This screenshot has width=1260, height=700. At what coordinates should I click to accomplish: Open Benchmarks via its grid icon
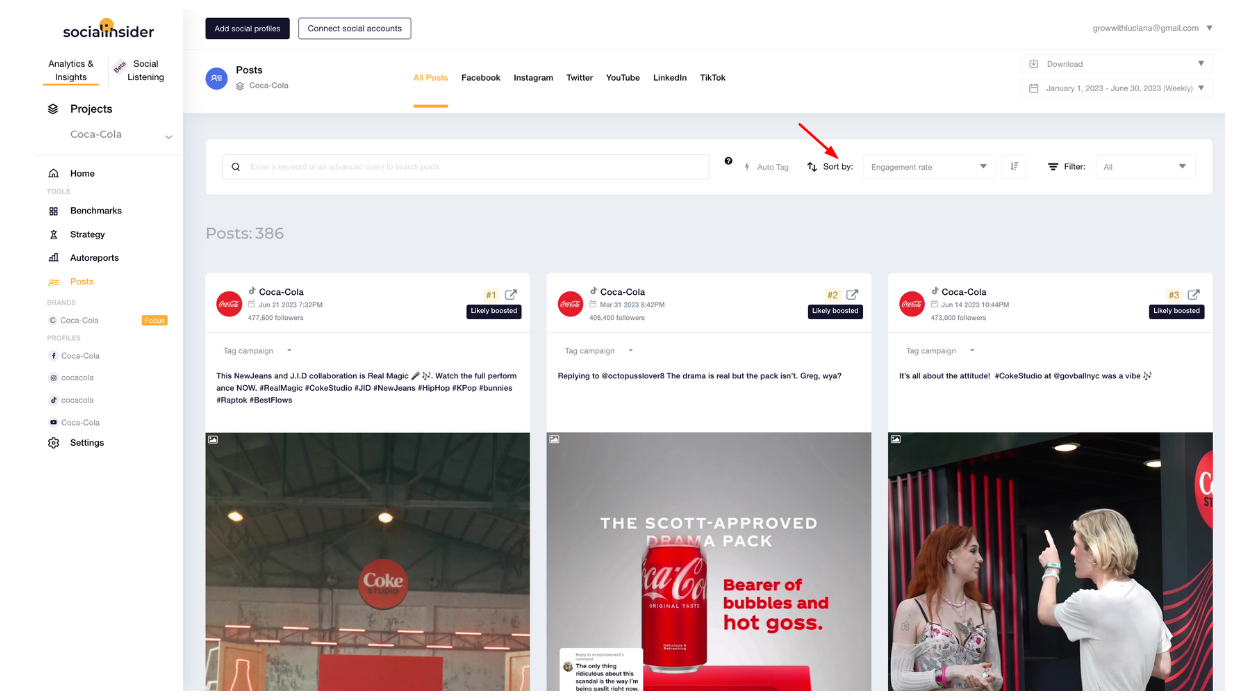pyautogui.click(x=54, y=211)
